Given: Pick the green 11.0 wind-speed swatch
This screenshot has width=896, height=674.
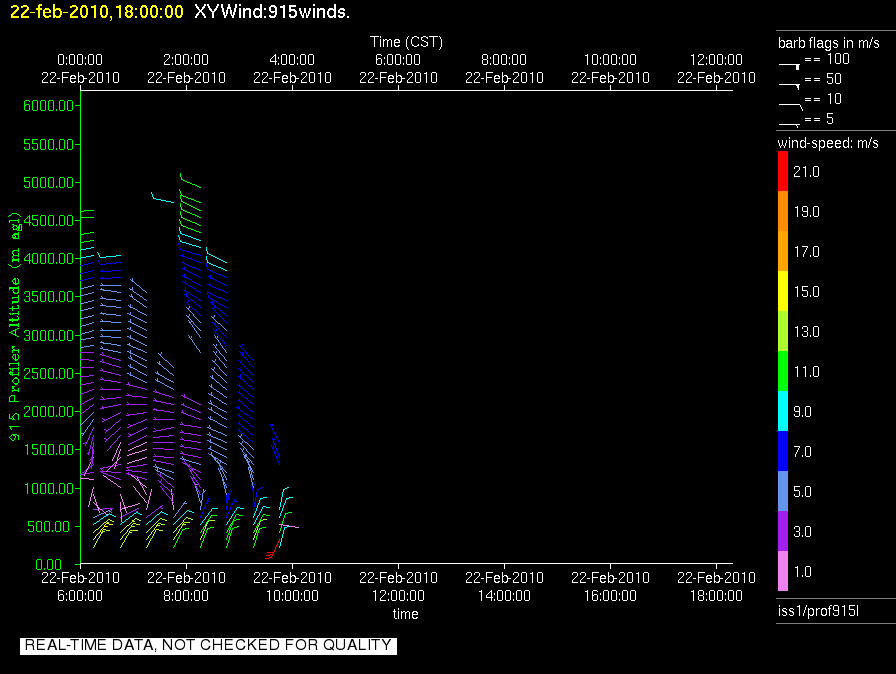Looking at the screenshot, I should pyautogui.click(x=783, y=371).
